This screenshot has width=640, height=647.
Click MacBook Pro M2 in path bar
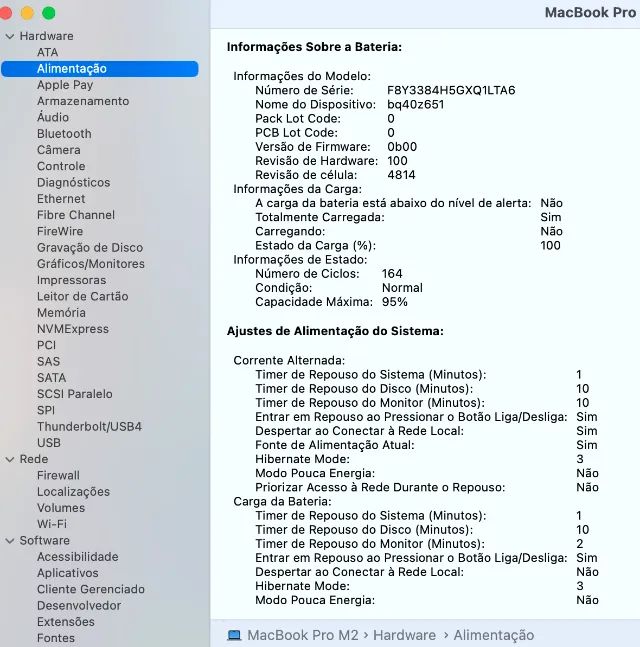click(303, 635)
